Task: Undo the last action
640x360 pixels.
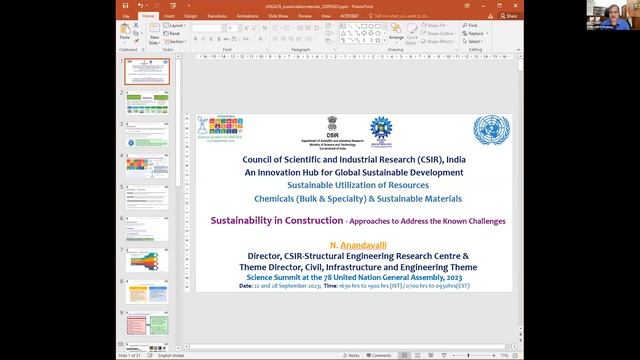Action: pos(140,6)
